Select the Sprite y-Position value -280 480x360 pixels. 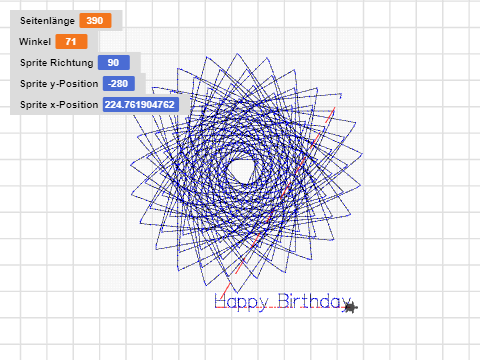(119, 84)
